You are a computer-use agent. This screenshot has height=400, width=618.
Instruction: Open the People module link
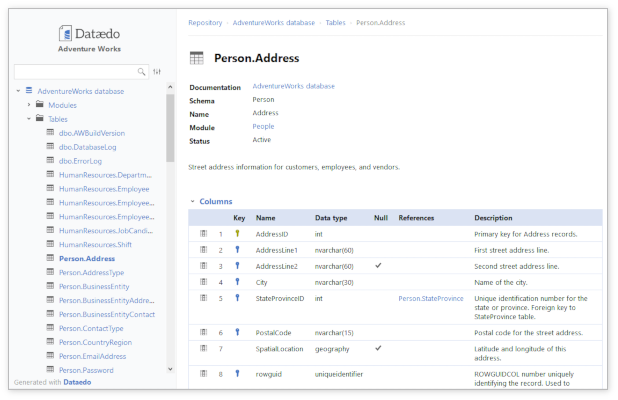tap(263, 127)
